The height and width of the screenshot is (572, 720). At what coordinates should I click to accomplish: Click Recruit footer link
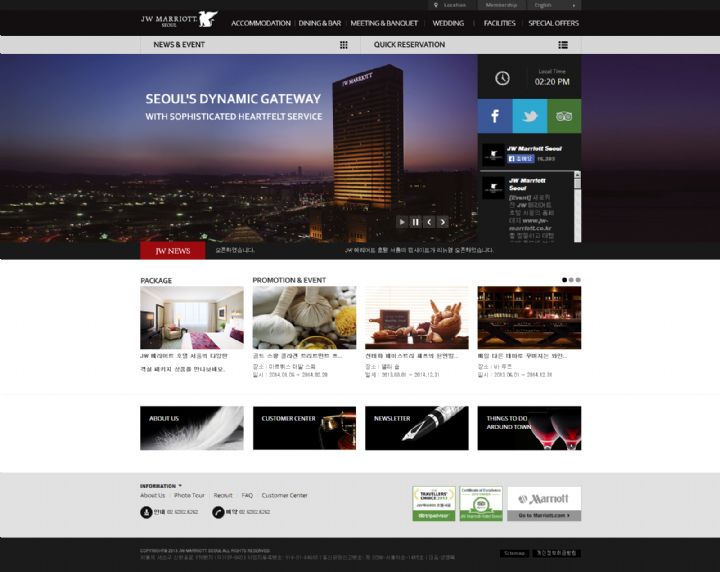(x=223, y=495)
